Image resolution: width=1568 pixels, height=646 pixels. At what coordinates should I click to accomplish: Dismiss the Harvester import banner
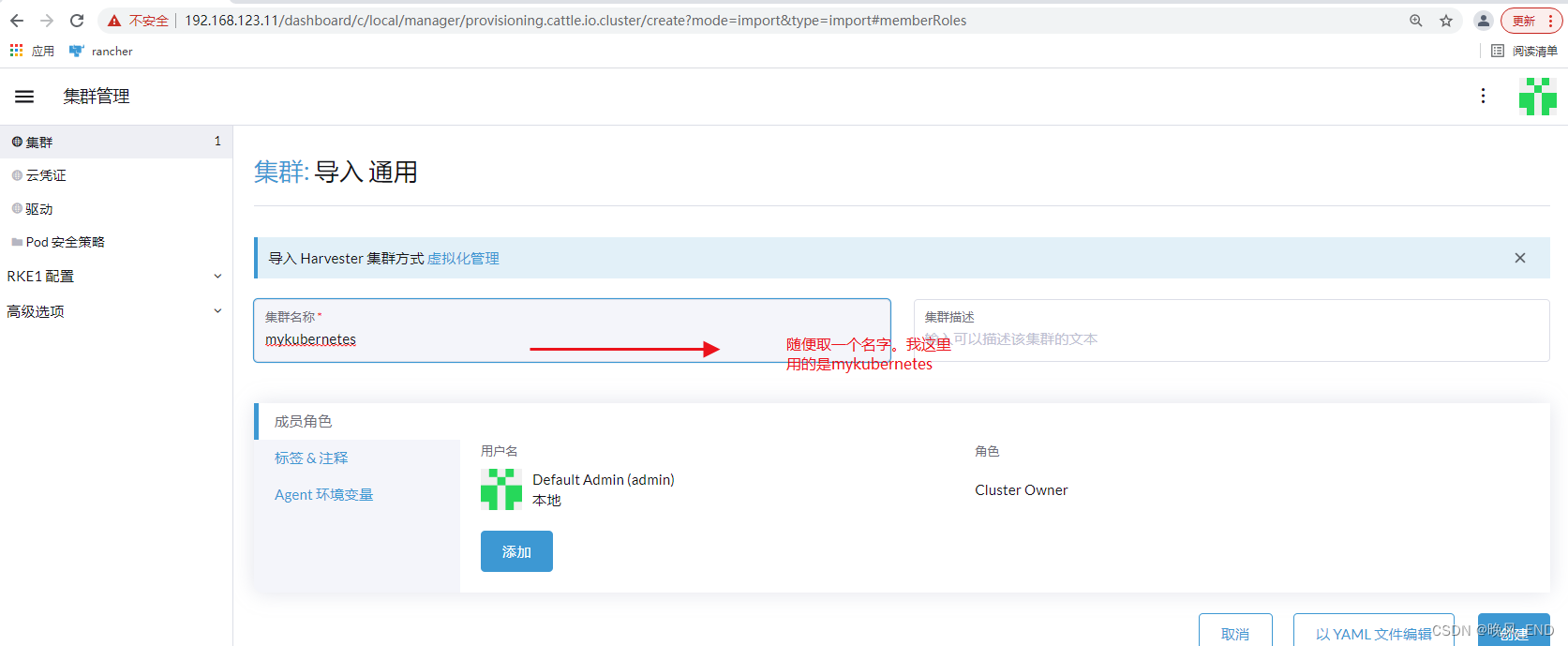[1520, 258]
